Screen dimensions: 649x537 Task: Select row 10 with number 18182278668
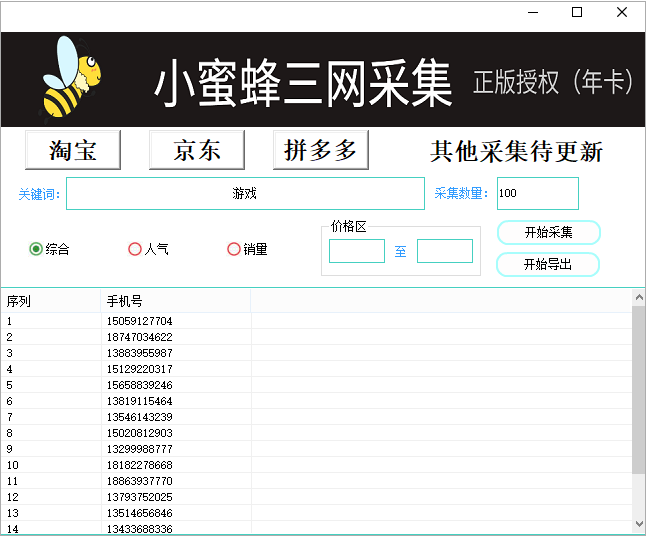pyautogui.click(x=139, y=465)
